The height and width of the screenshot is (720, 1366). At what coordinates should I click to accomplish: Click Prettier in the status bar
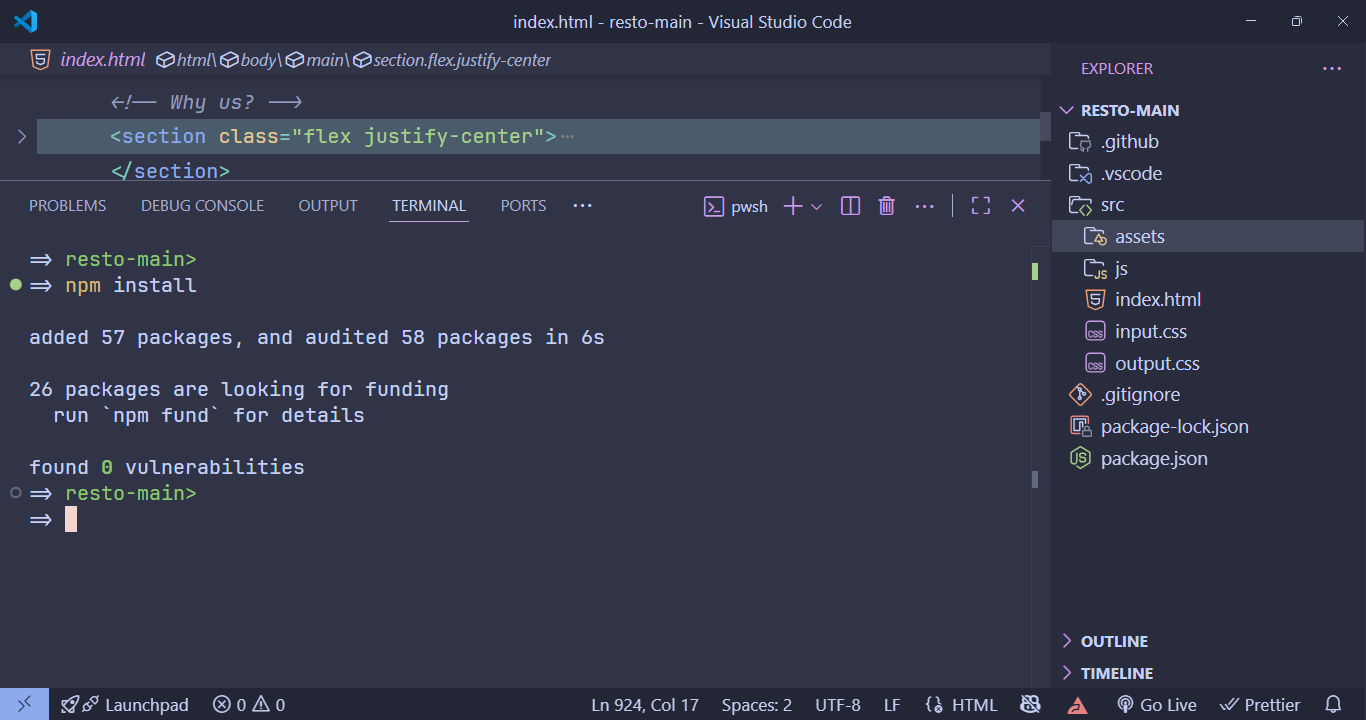point(1259,704)
